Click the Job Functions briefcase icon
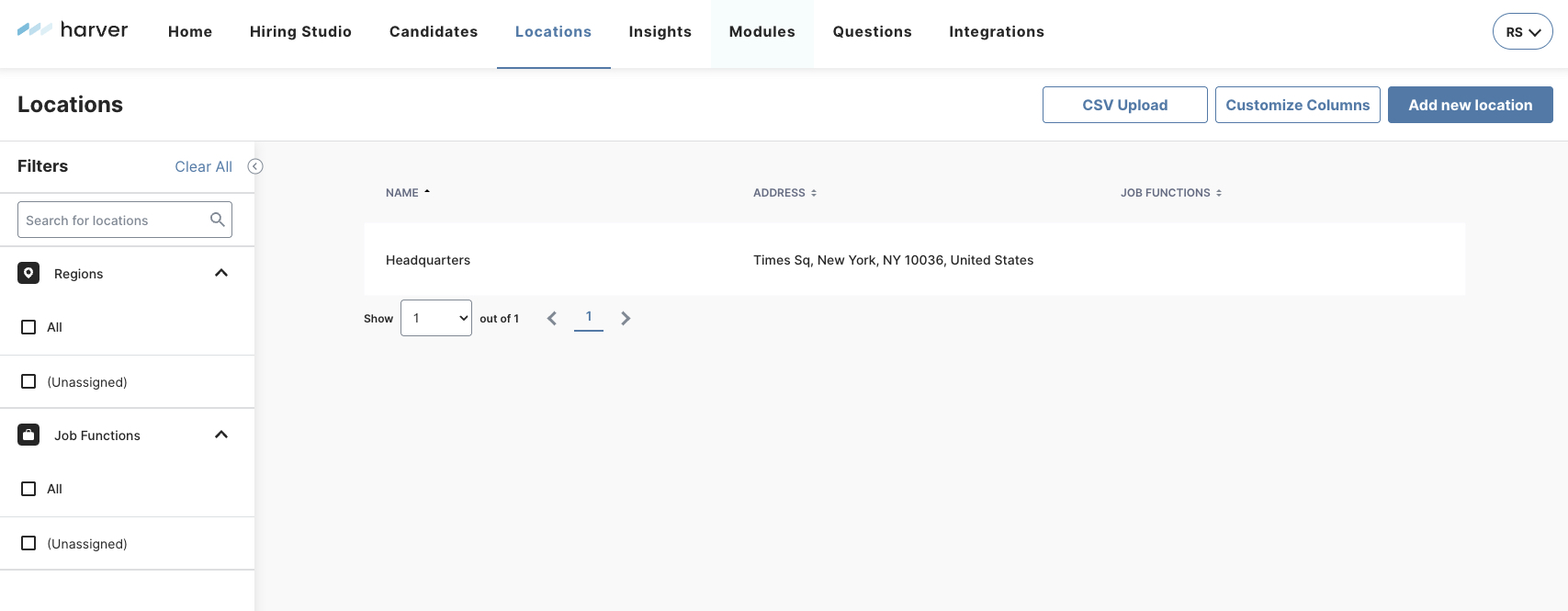The width and height of the screenshot is (1568, 611). click(28, 435)
